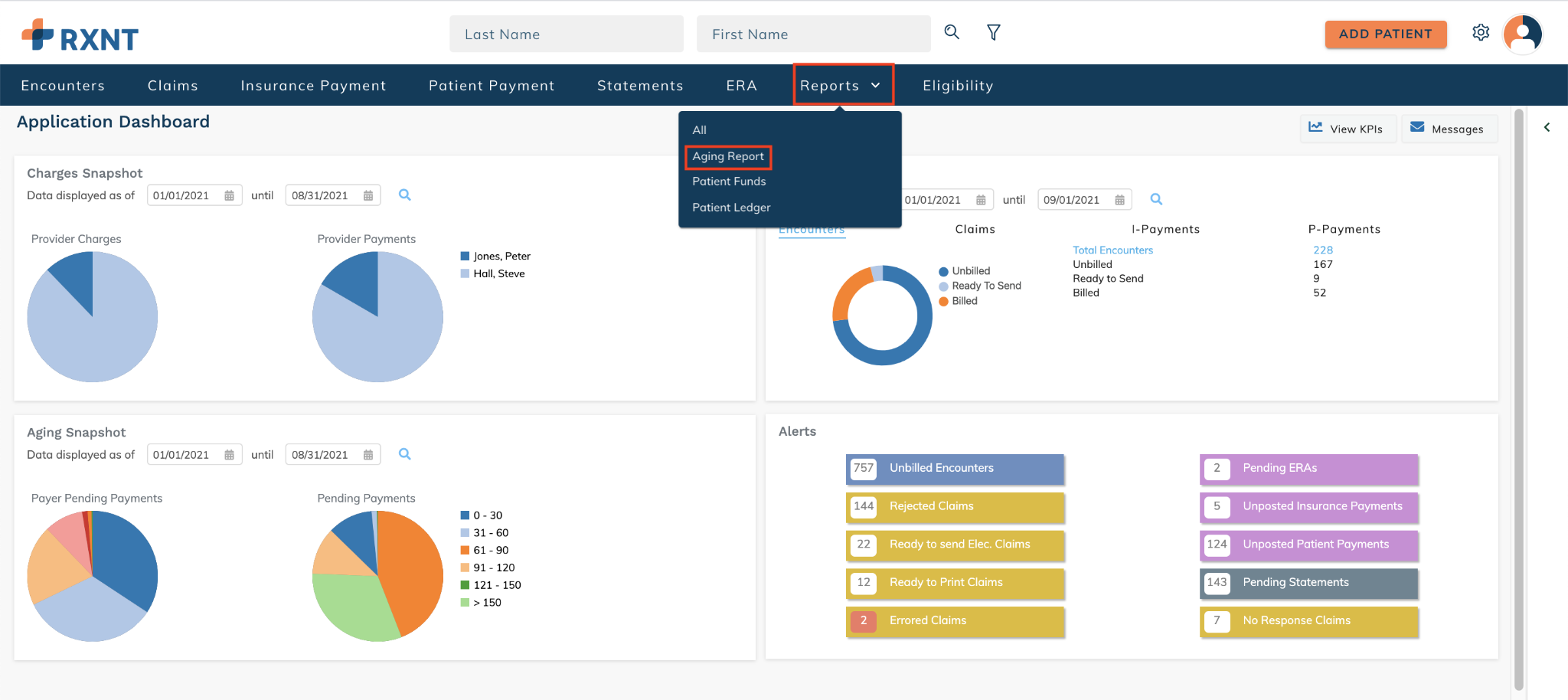Open the patient filter funnel icon
The height and width of the screenshot is (700, 1568).
coord(994,32)
